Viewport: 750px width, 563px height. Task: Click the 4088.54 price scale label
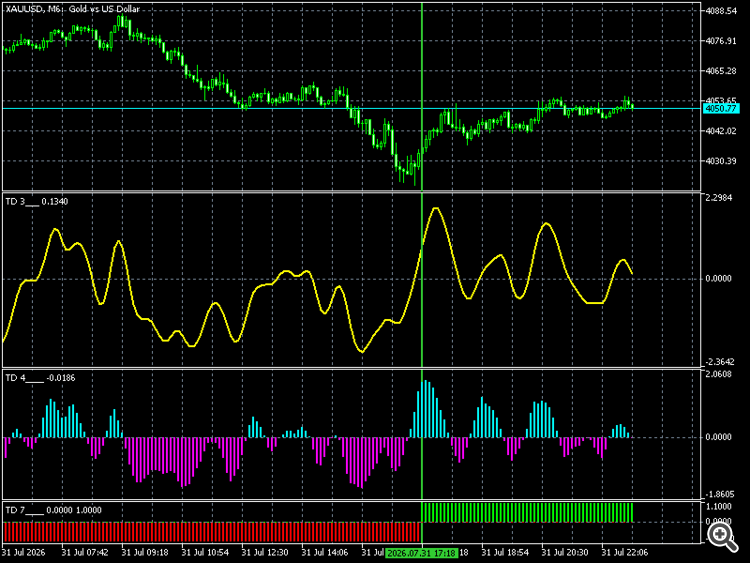point(721,11)
